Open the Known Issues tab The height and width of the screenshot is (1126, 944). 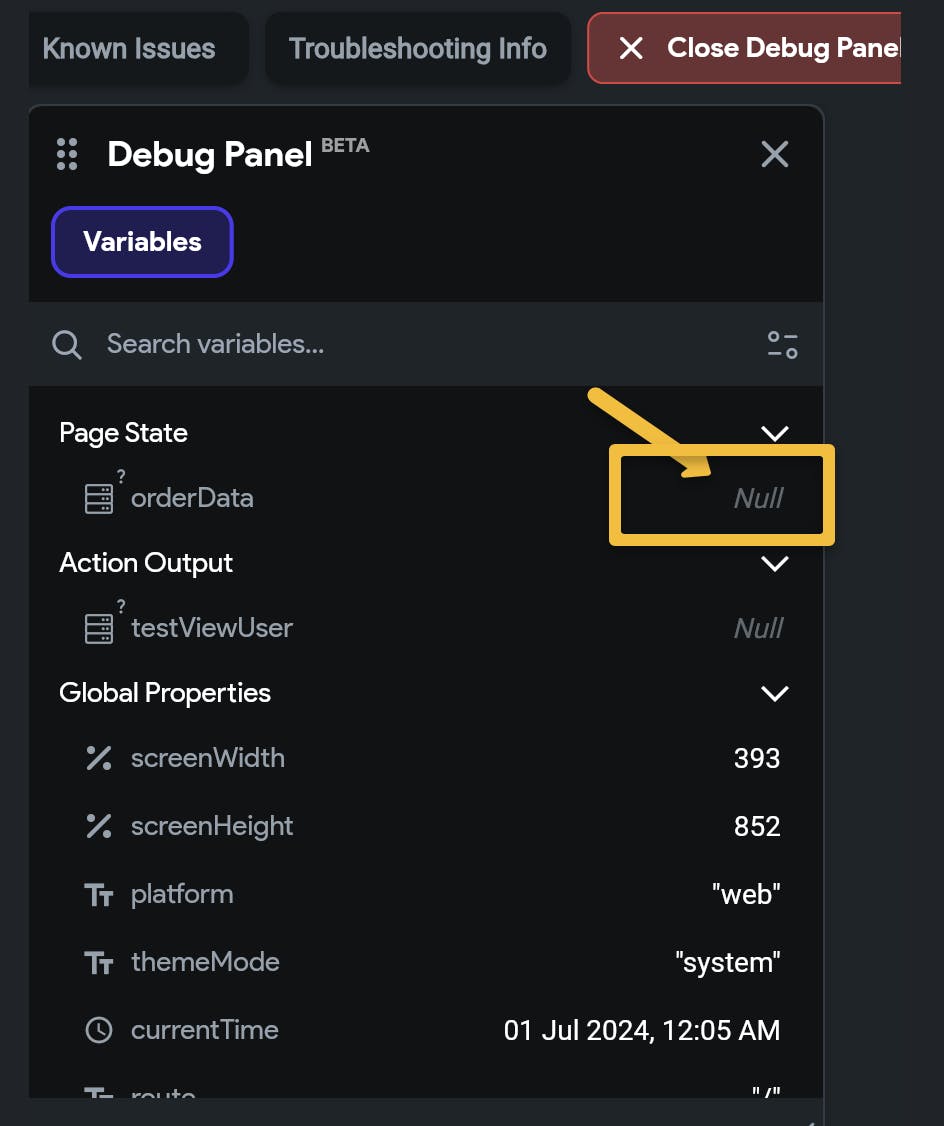pos(129,49)
